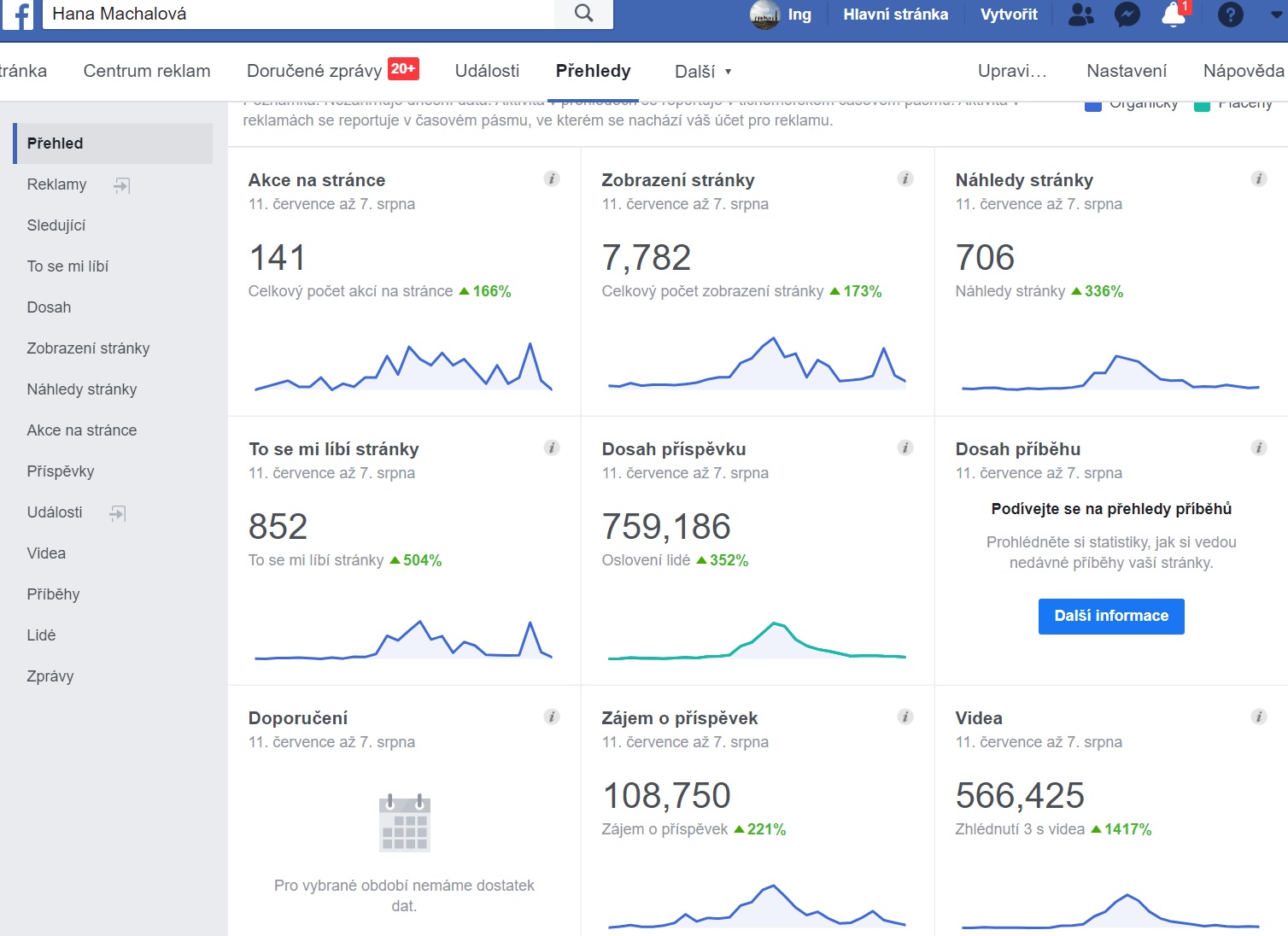Click the Ing profile name link
The height and width of the screenshot is (936, 1288).
coord(799,15)
